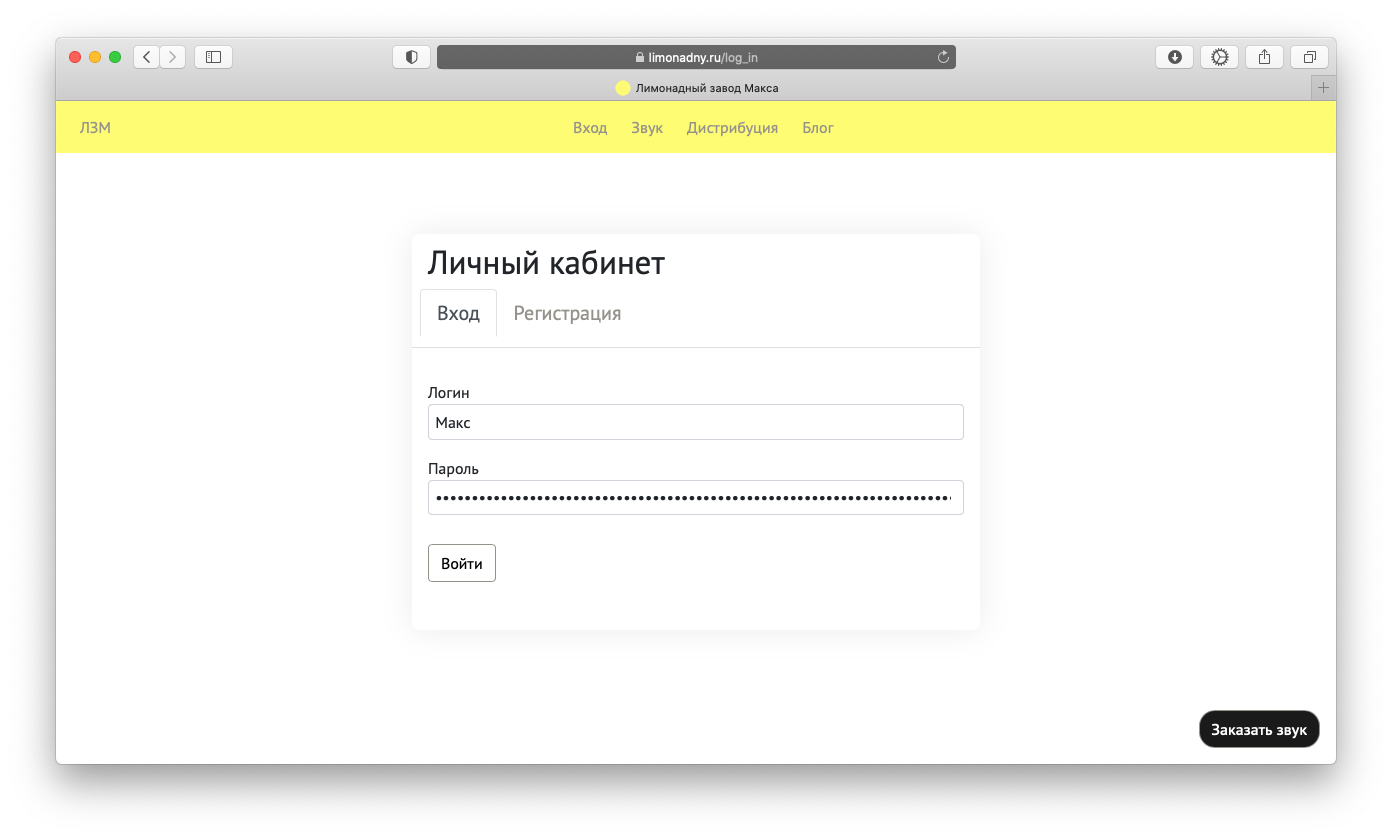Open the Звук navigation link
Image resolution: width=1392 pixels, height=838 pixels.
pyautogui.click(x=647, y=128)
